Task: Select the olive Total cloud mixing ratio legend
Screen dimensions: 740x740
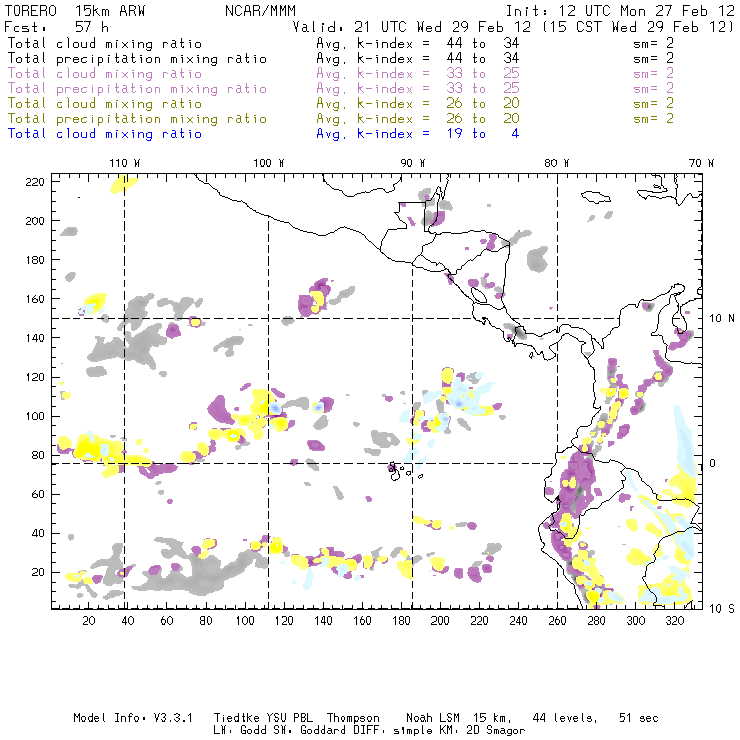Action: click(104, 104)
